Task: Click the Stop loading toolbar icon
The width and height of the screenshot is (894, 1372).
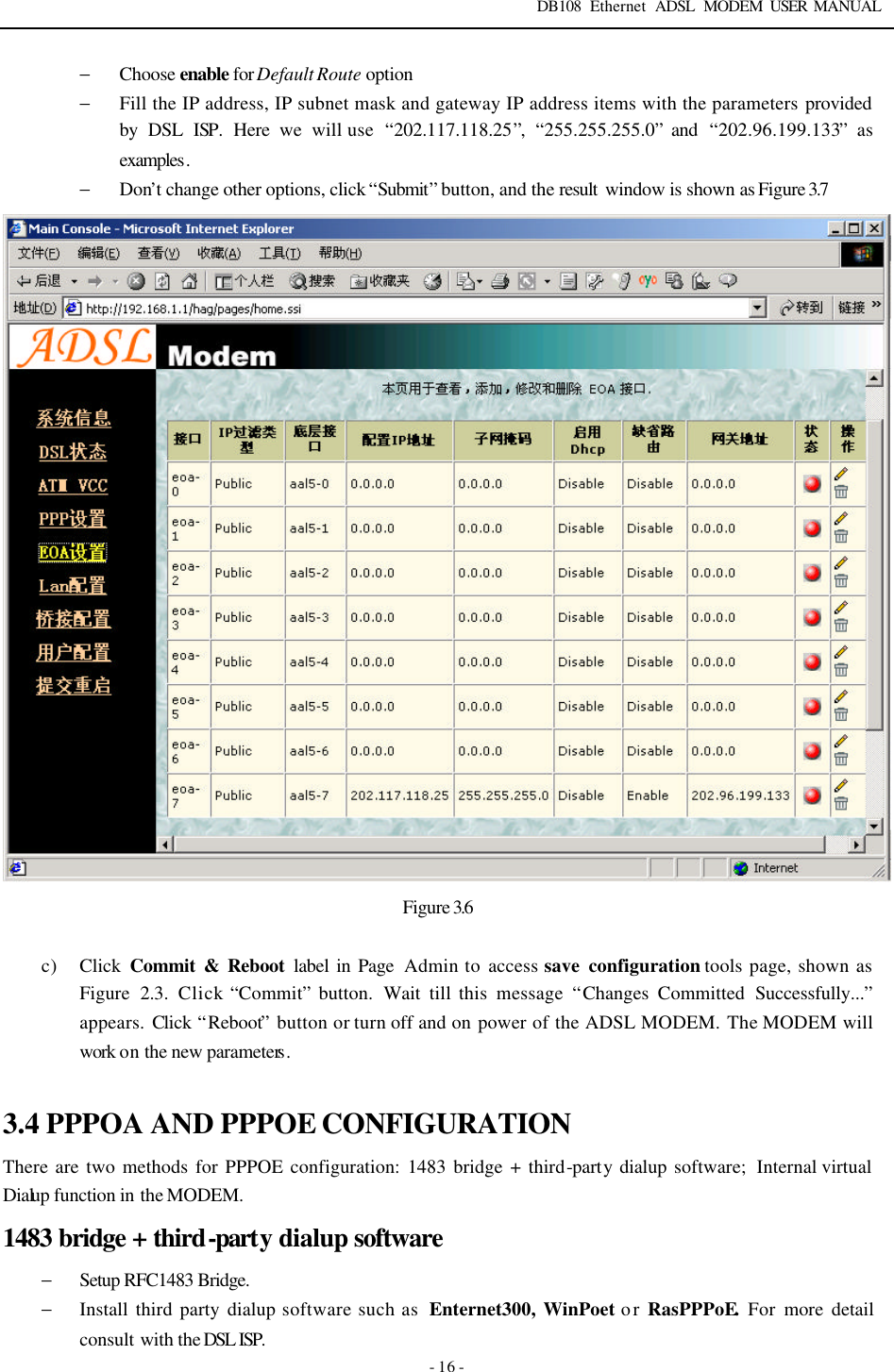Action: click(x=136, y=280)
